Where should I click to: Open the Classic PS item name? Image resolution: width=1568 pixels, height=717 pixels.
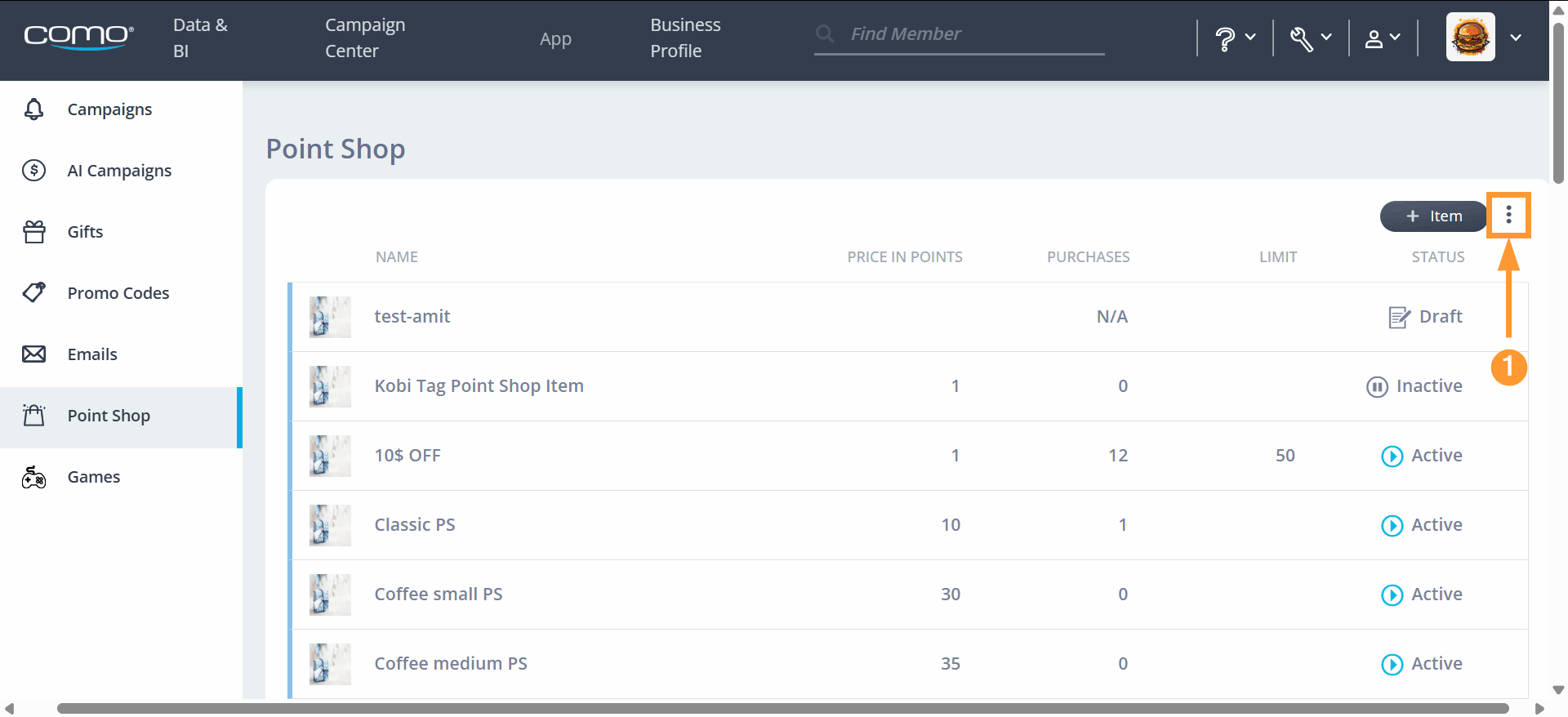point(415,525)
